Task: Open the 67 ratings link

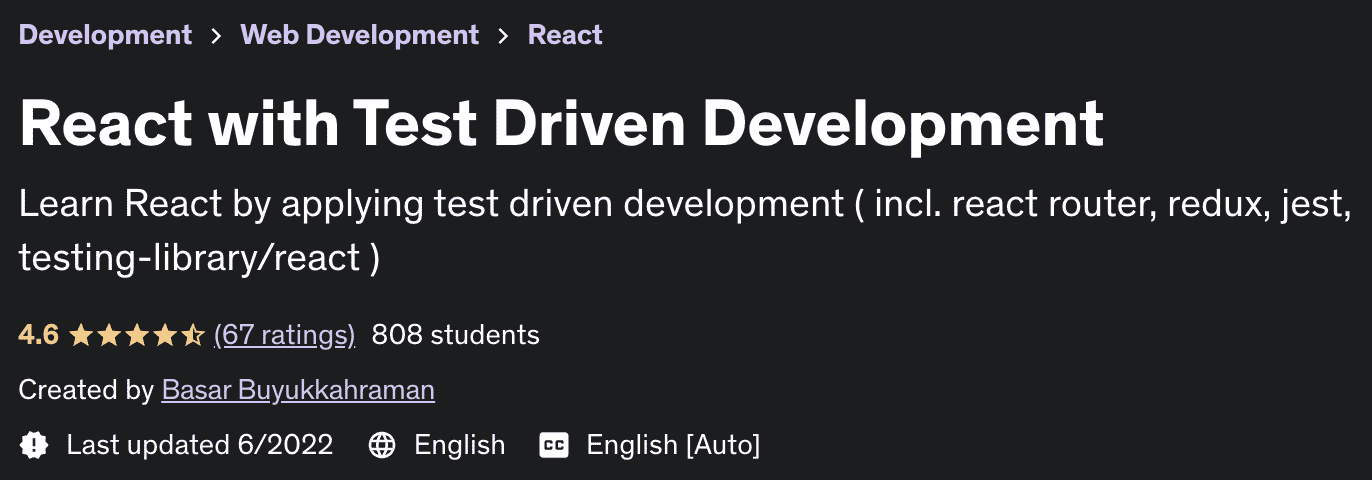Action: [285, 335]
